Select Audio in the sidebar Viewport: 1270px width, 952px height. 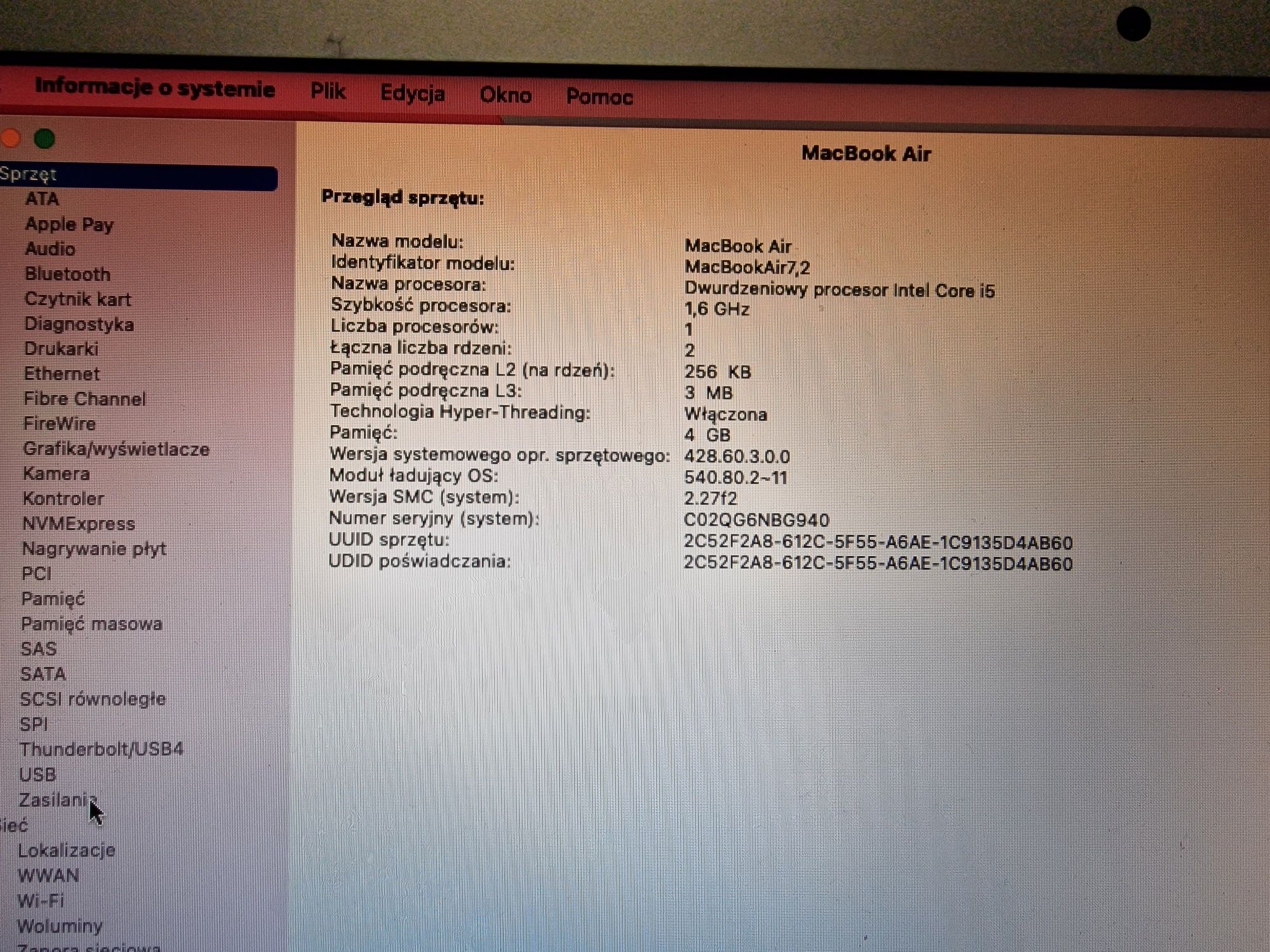click(x=50, y=249)
